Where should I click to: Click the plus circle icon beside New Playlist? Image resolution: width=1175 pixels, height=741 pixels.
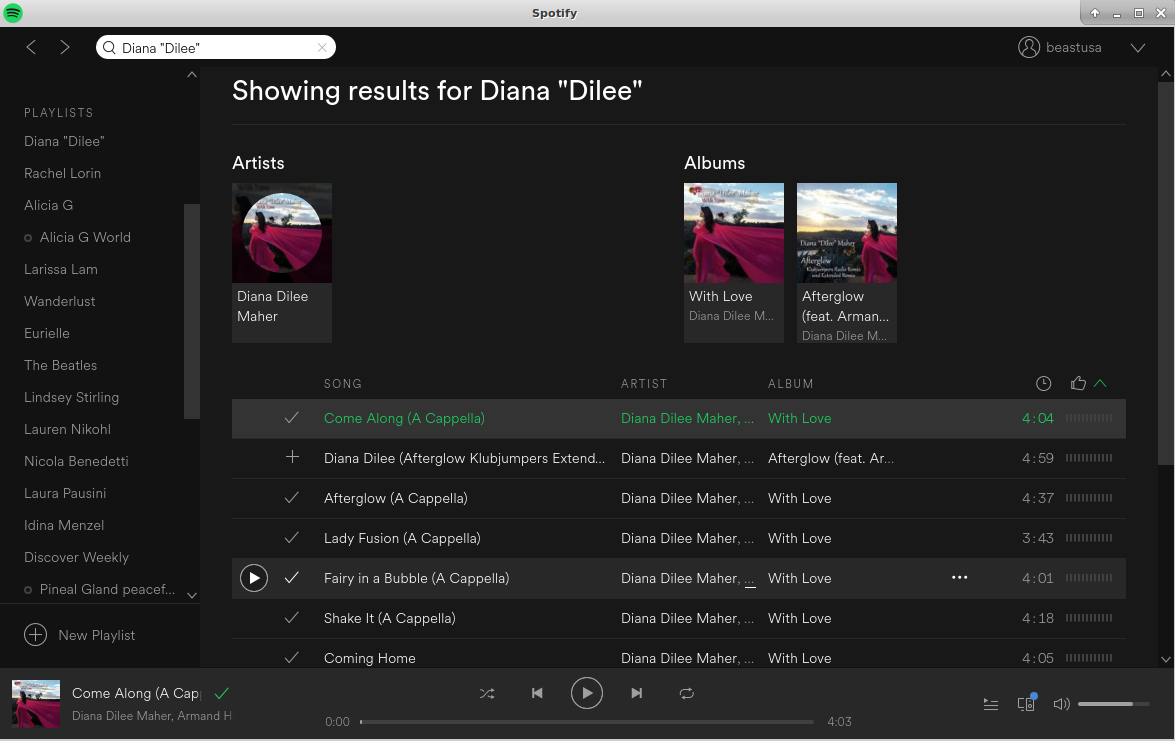(x=35, y=635)
